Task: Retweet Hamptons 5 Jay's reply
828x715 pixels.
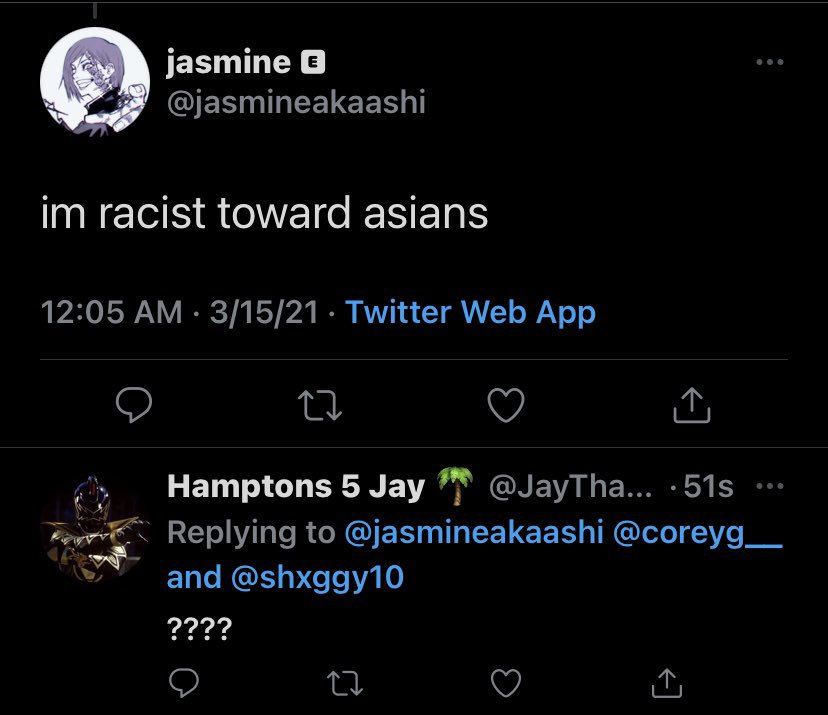Action: tap(345, 683)
